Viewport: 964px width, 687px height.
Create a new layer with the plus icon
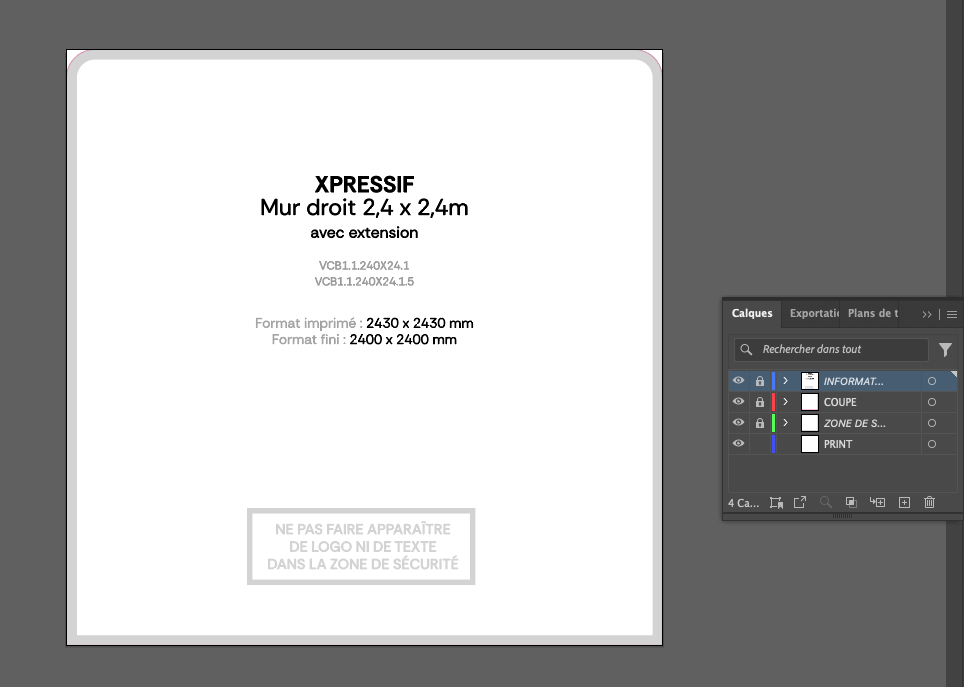pos(904,503)
